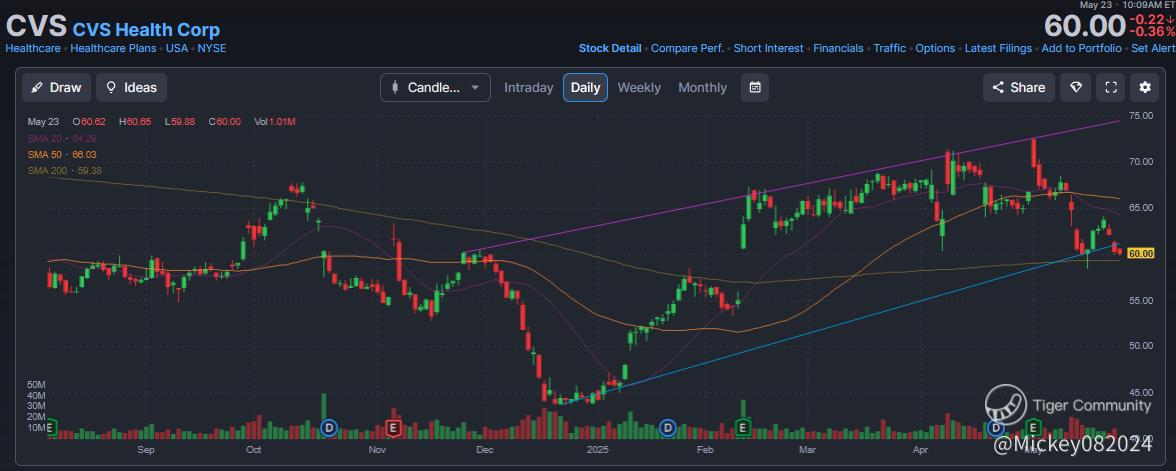This screenshot has height=471, width=1176.
Task: Click the diamond premium icon
Action: pos(1076,88)
